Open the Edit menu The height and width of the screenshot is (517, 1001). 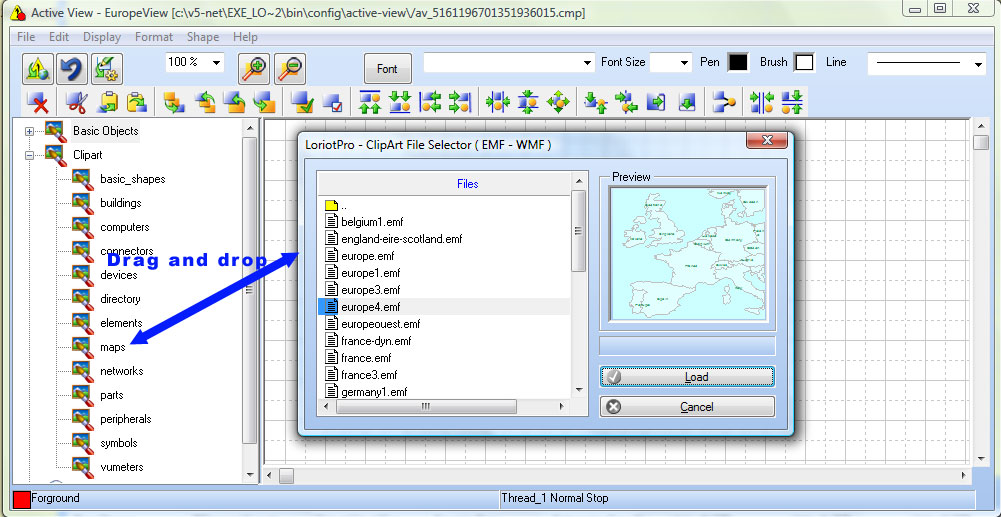pyautogui.click(x=59, y=37)
